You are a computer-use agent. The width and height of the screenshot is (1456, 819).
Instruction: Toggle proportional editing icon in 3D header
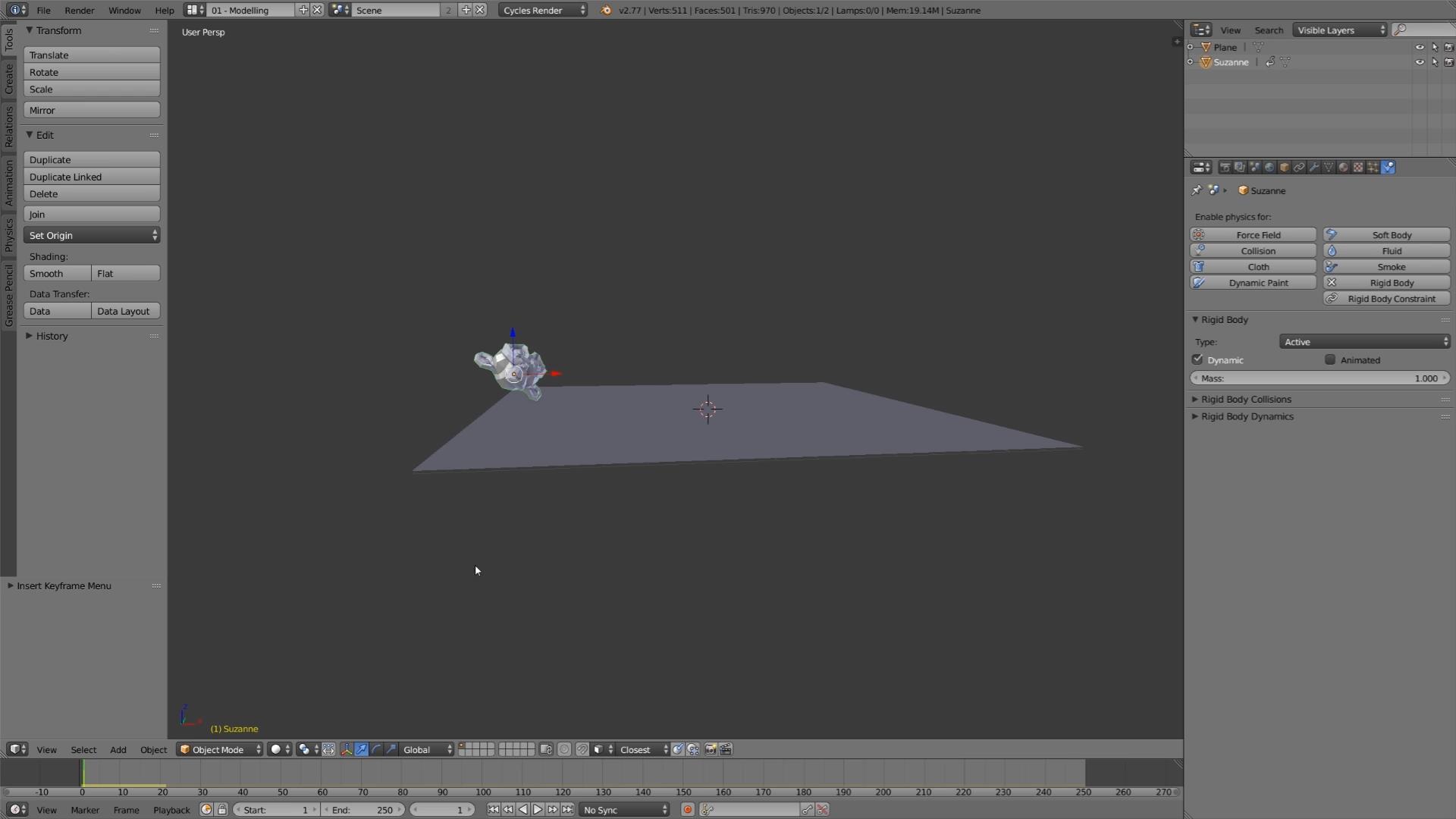(564, 750)
